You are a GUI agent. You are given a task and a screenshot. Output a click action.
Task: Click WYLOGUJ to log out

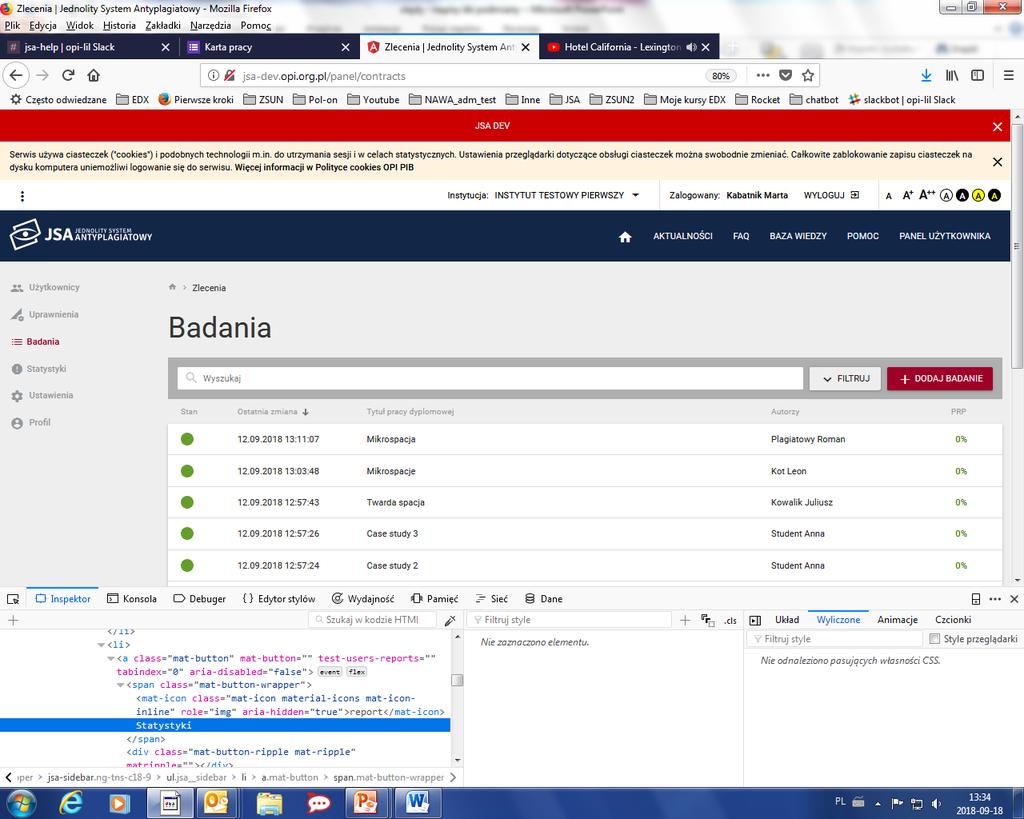tap(831, 195)
